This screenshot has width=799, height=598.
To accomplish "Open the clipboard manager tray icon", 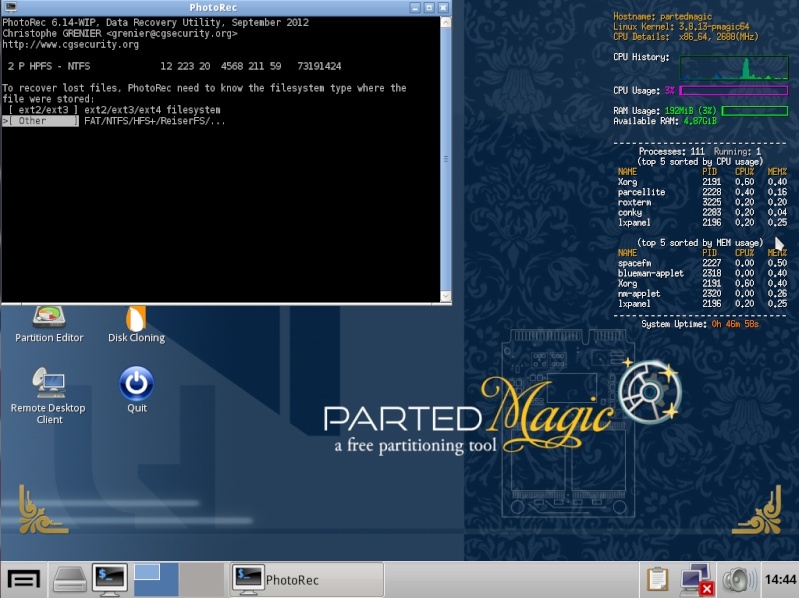I will point(657,580).
